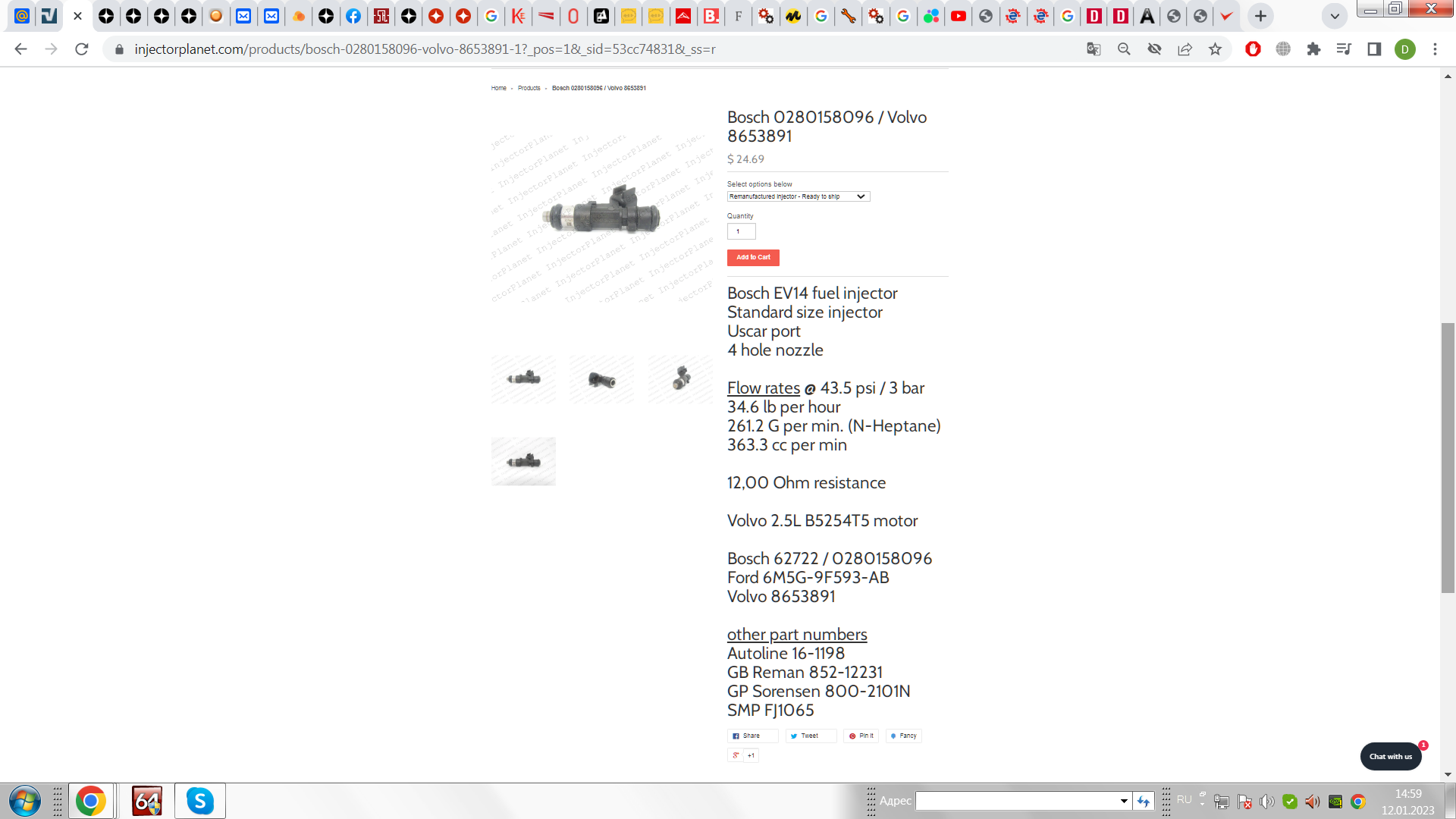The height and width of the screenshot is (819, 1456).
Task: Switch to the YouTube browser tab
Action: pyautogui.click(x=959, y=16)
